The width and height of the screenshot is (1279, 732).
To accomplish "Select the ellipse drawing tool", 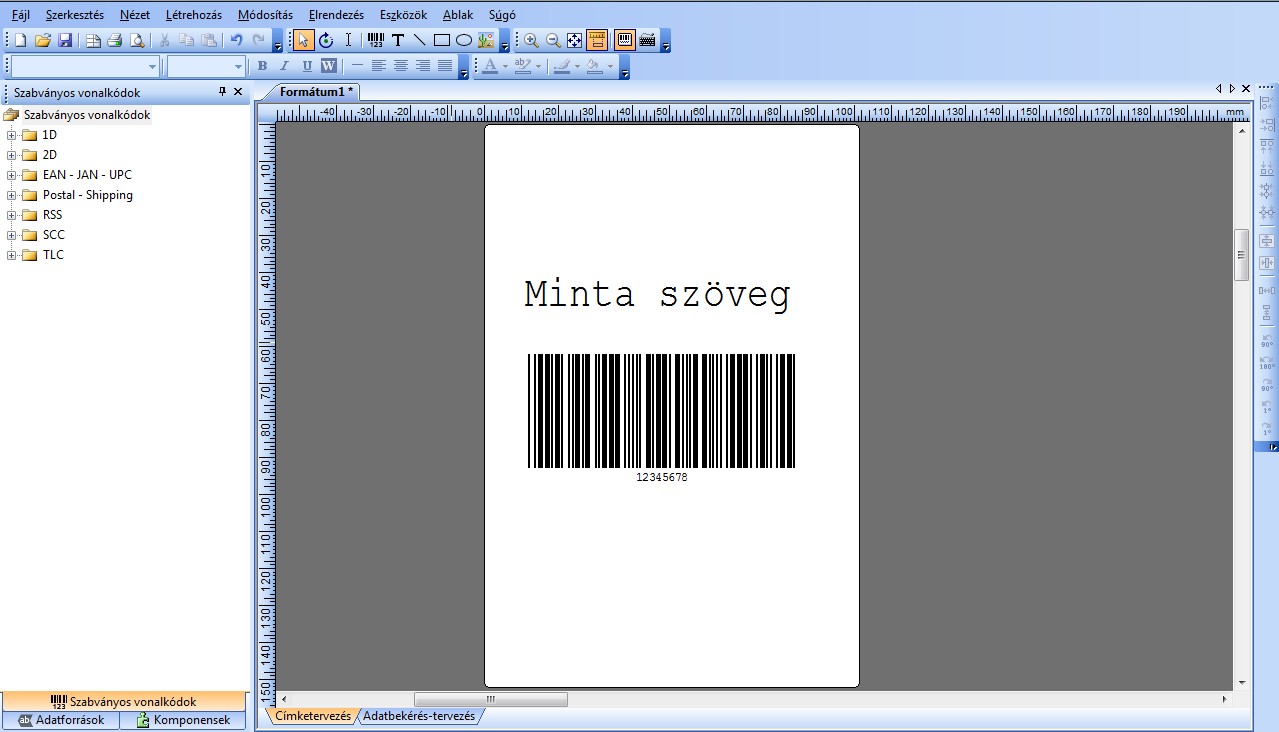I will point(464,41).
